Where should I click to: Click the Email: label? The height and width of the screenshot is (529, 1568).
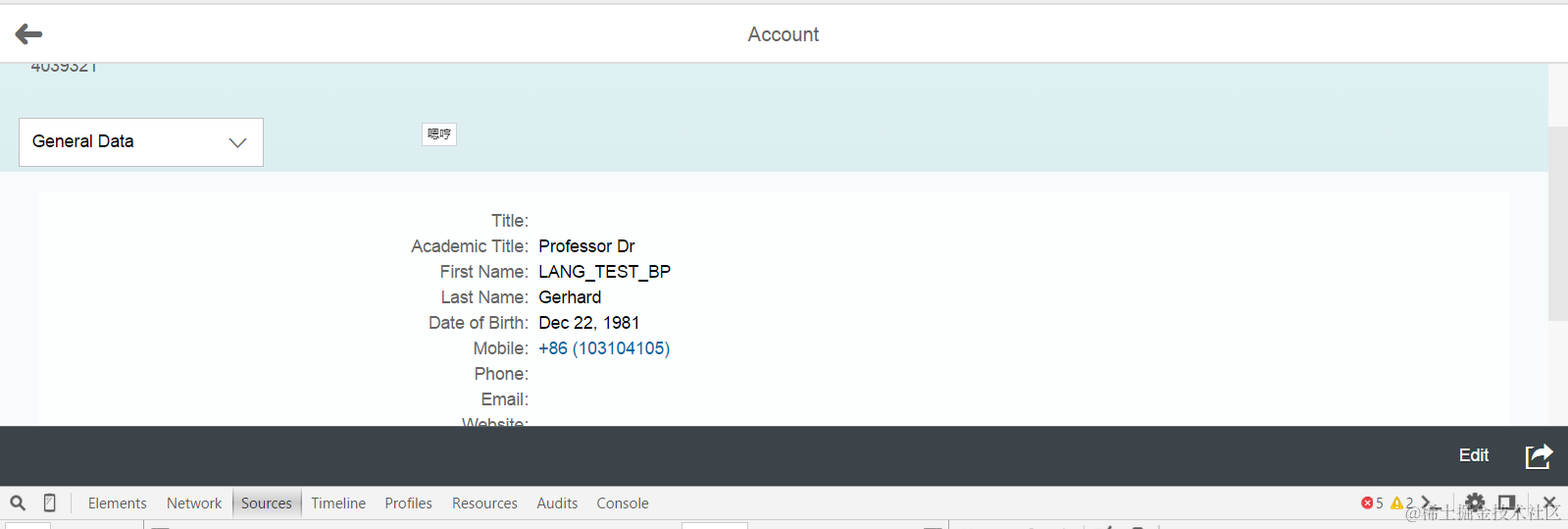505,399
